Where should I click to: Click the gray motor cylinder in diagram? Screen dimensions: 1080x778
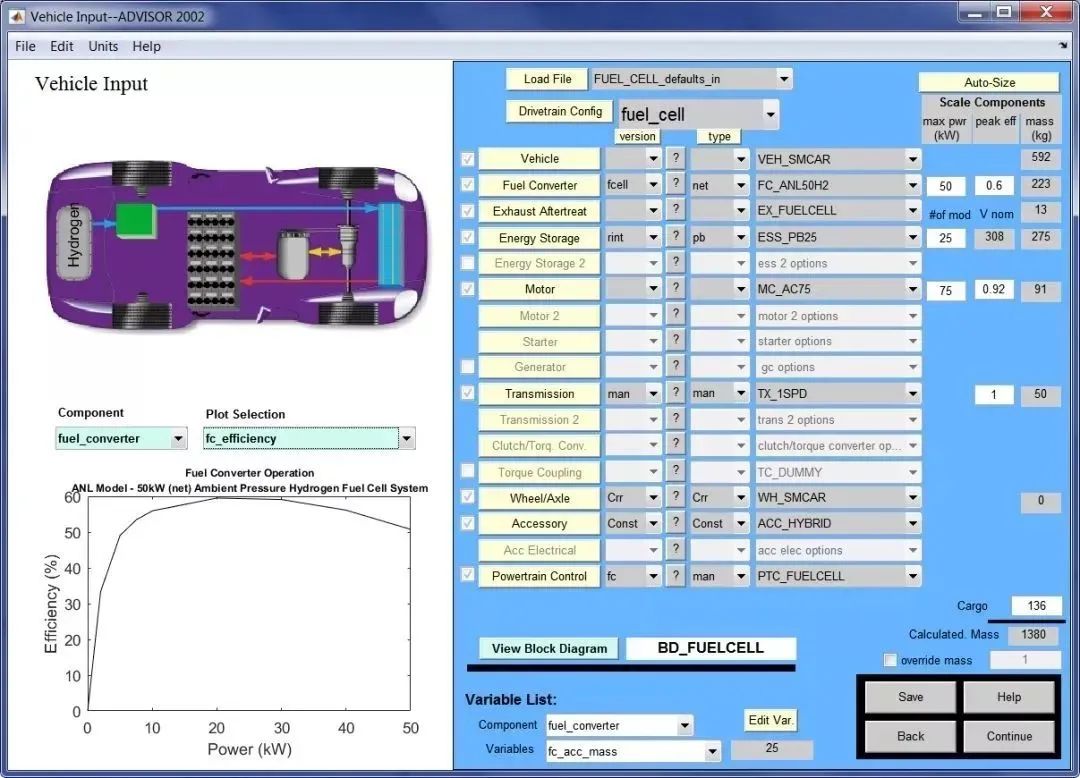pos(294,254)
